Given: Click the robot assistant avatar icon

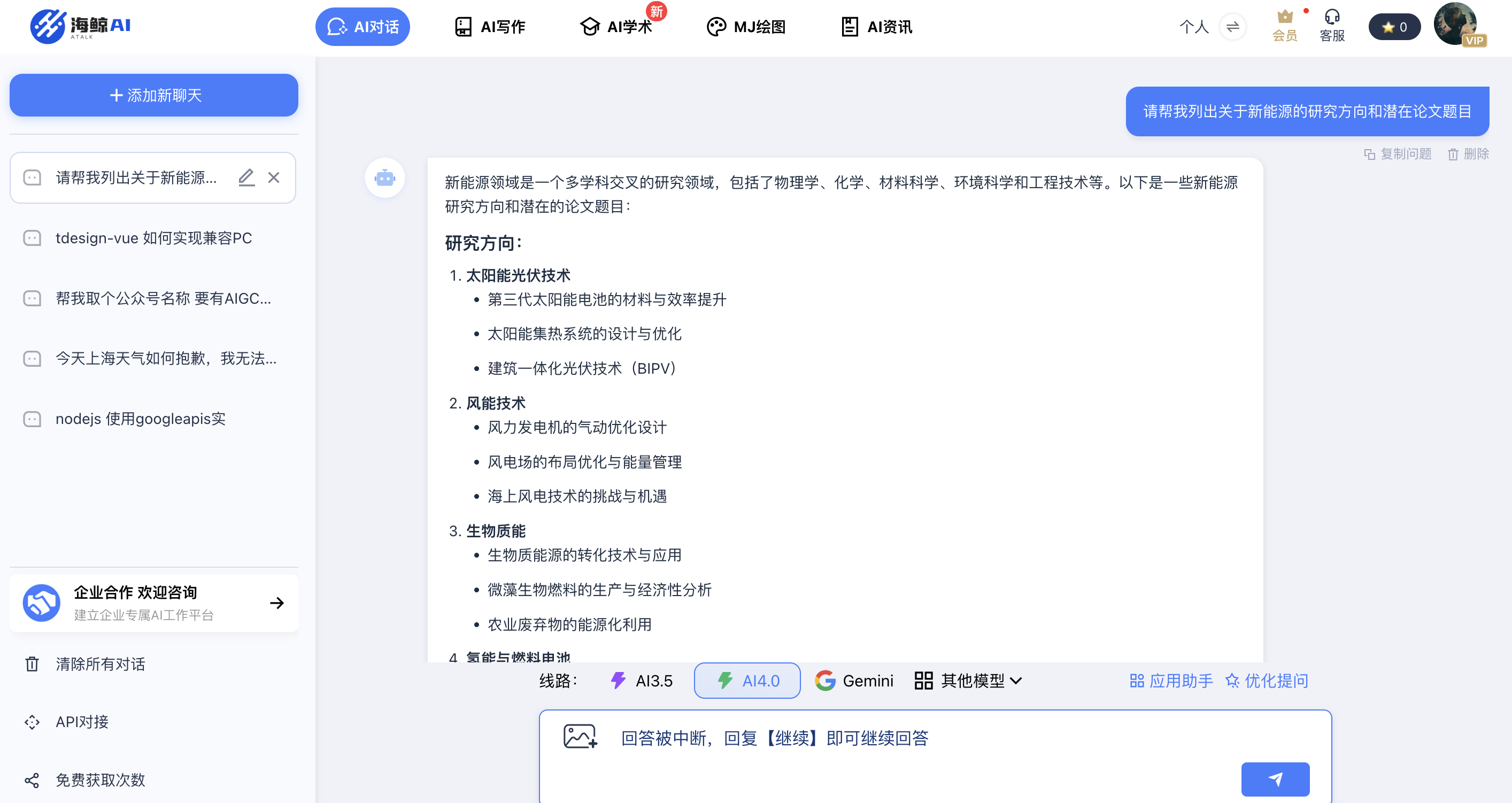Looking at the screenshot, I should click(x=384, y=177).
